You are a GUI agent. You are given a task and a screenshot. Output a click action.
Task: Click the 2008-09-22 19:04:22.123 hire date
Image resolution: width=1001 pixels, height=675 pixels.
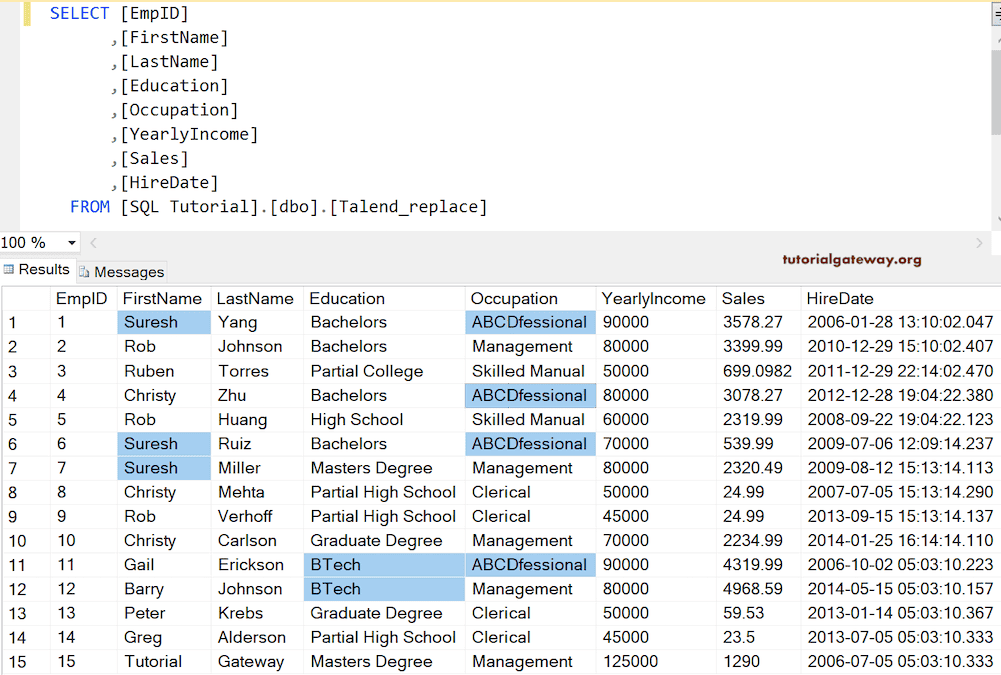point(901,420)
